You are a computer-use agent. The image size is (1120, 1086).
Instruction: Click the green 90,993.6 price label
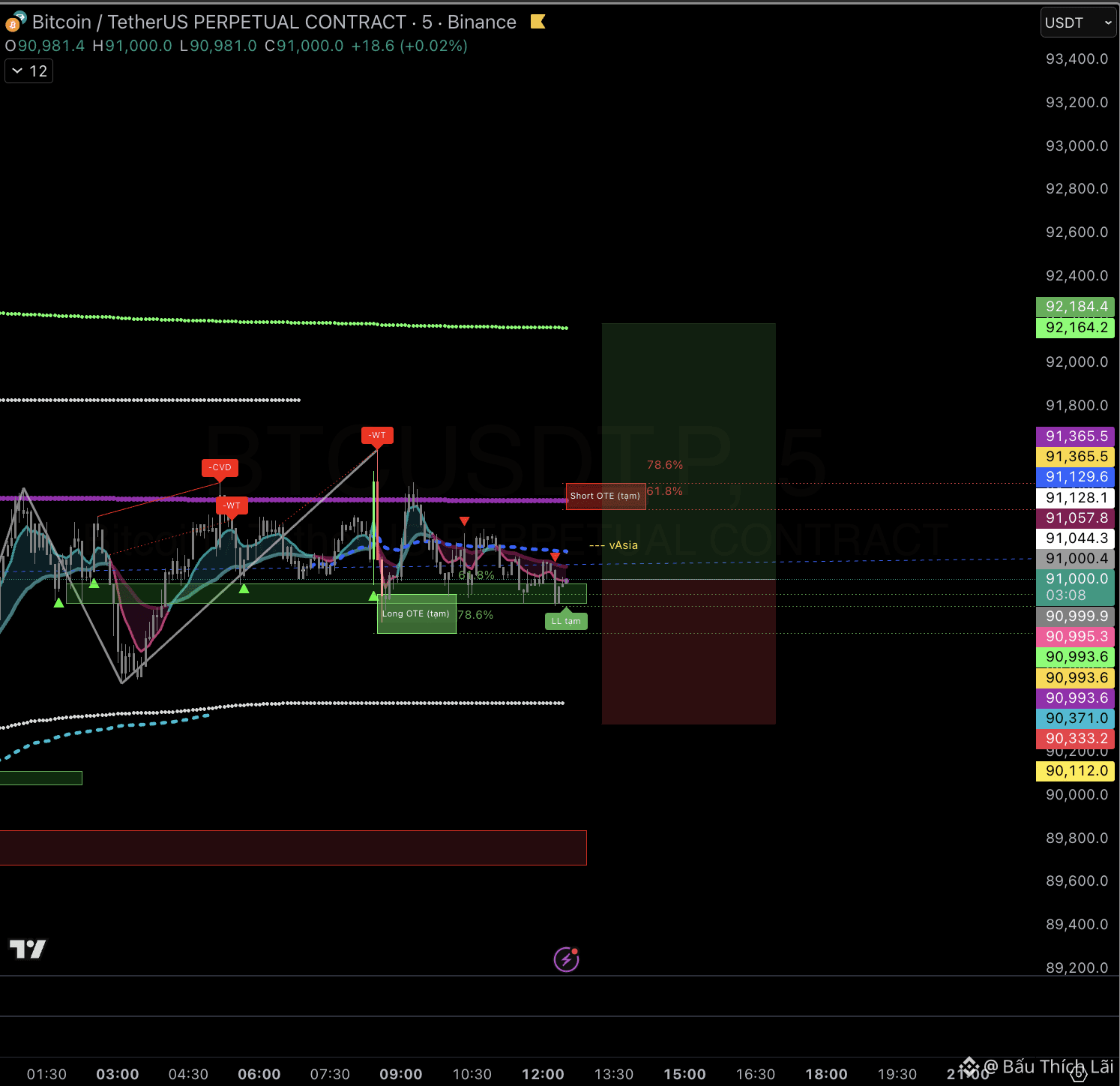1076,657
